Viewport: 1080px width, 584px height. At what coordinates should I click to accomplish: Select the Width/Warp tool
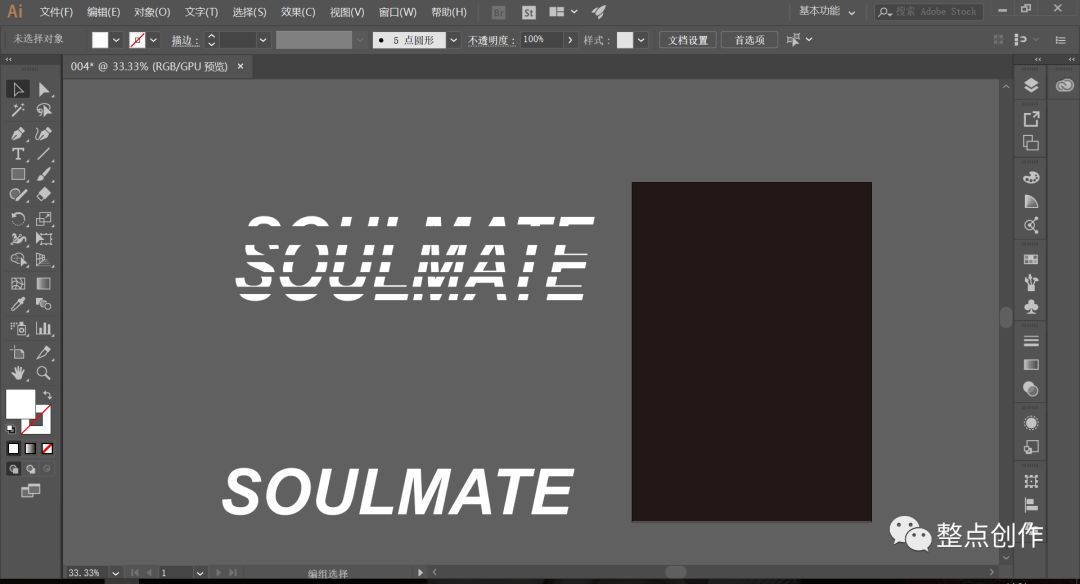18,240
